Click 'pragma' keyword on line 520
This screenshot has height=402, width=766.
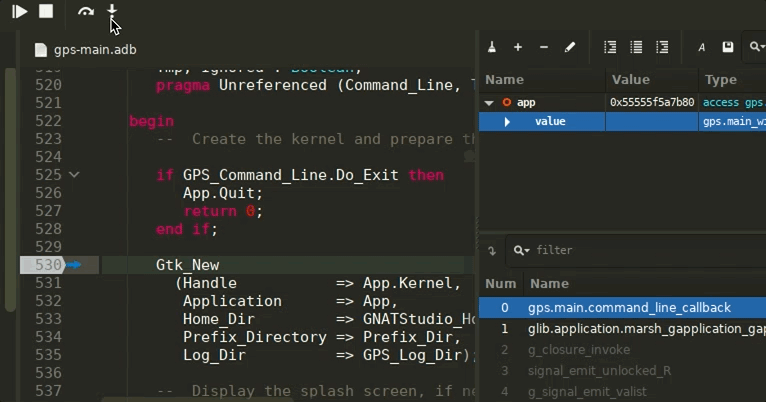(x=183, y=85)
